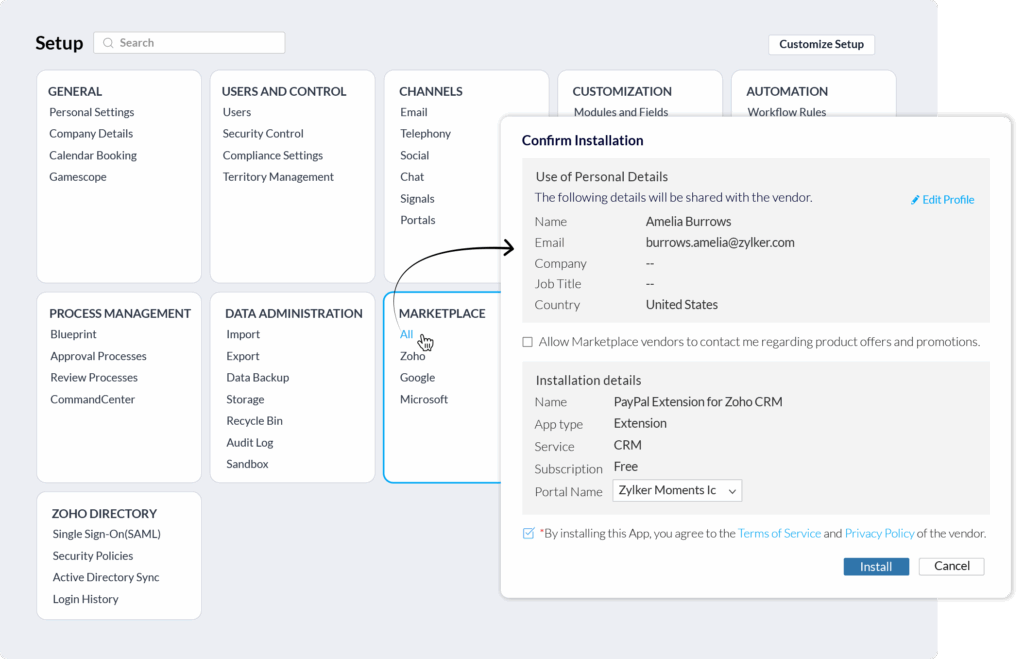Select All under Marketplace
1024x659 pixels.
406,334
